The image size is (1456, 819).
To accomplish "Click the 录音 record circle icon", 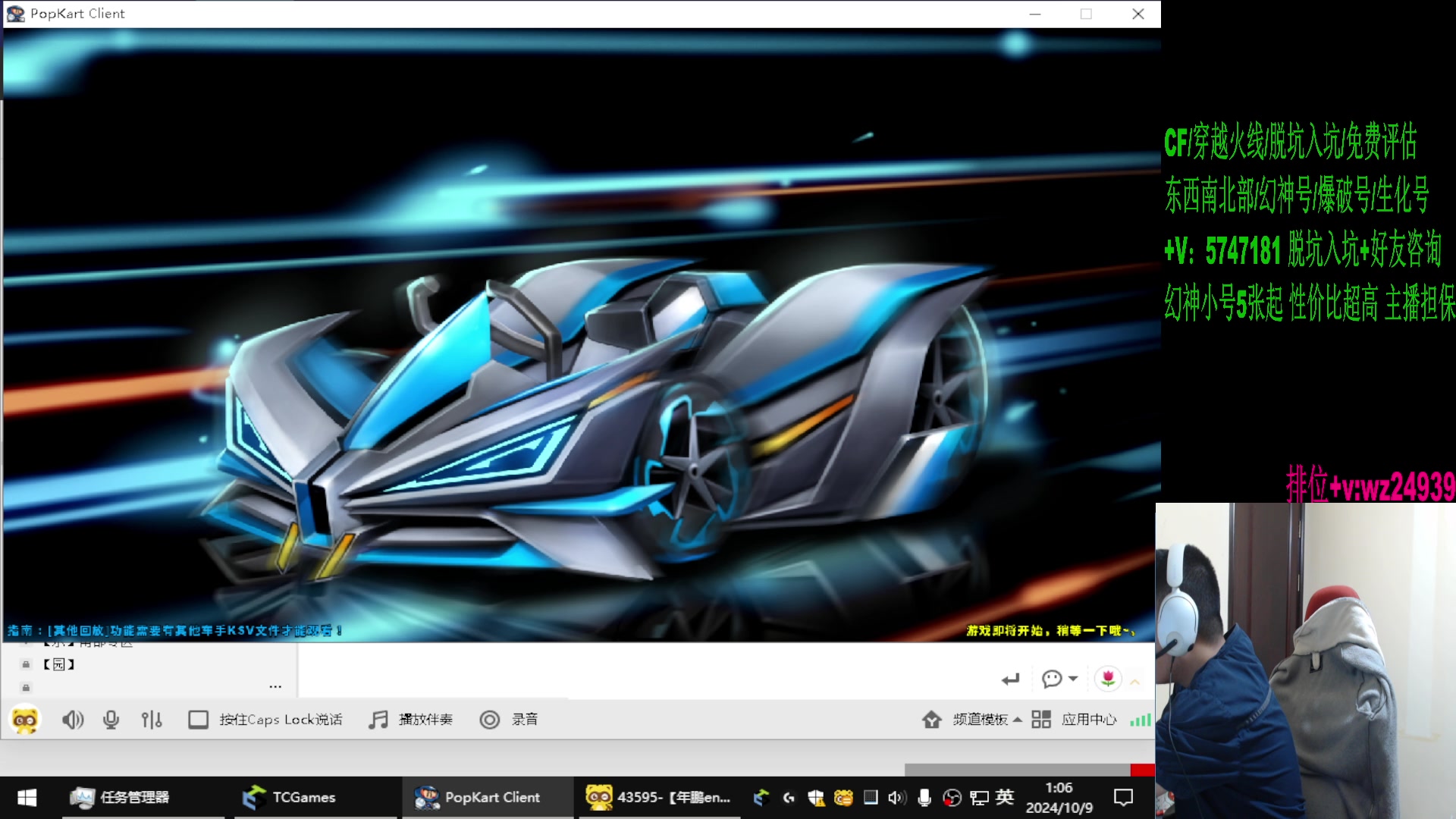I will [x=490, y=719].
